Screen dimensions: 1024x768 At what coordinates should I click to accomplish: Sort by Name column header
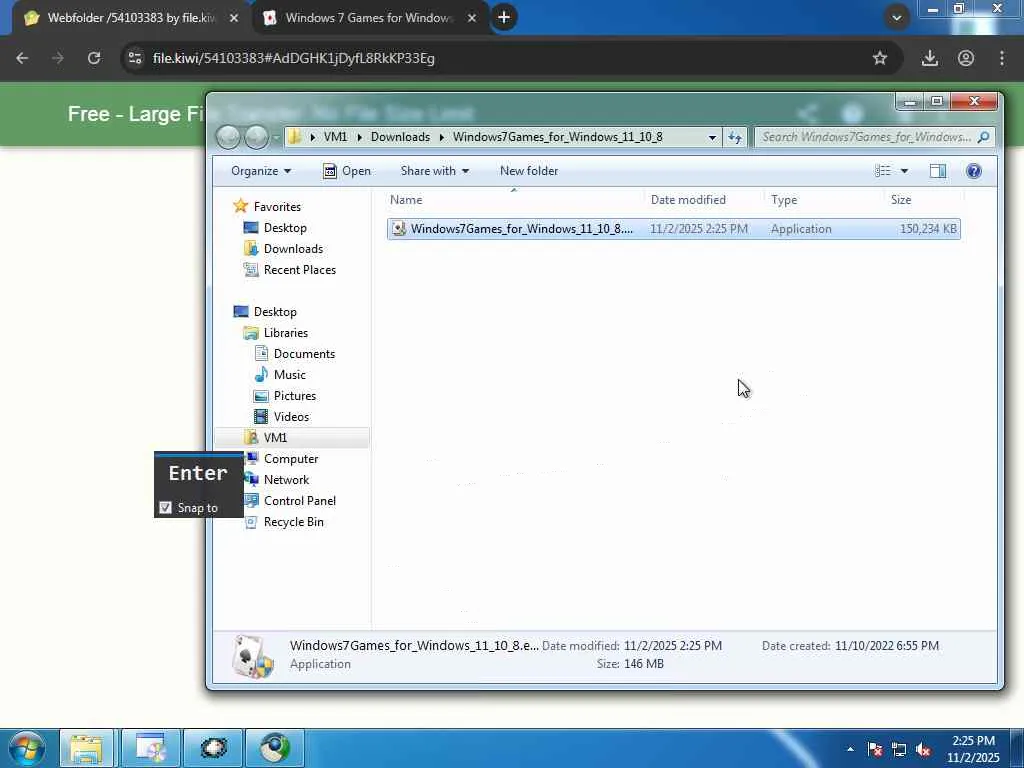click(x=514, y=200)
